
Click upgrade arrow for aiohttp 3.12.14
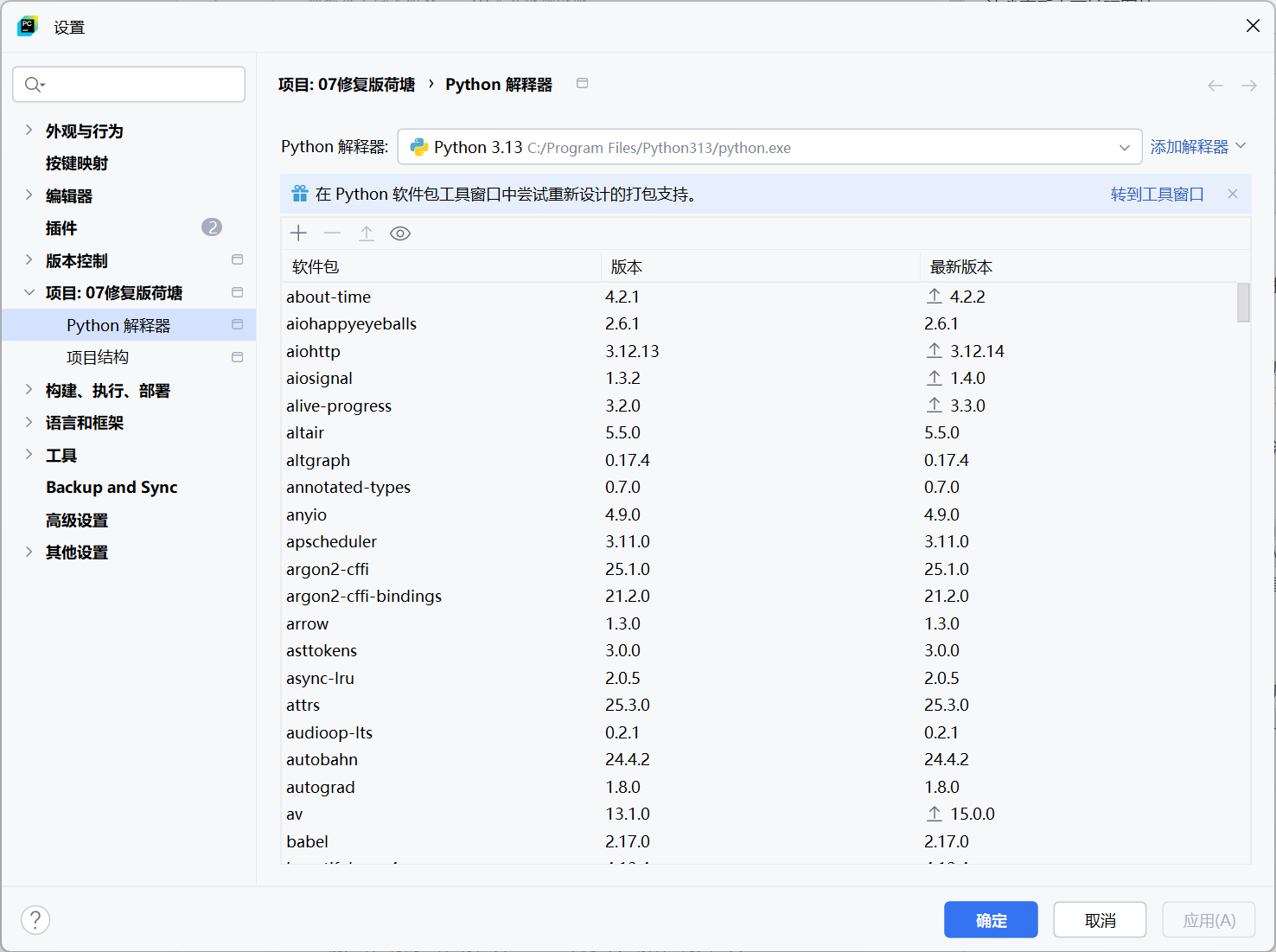[935, 350]
